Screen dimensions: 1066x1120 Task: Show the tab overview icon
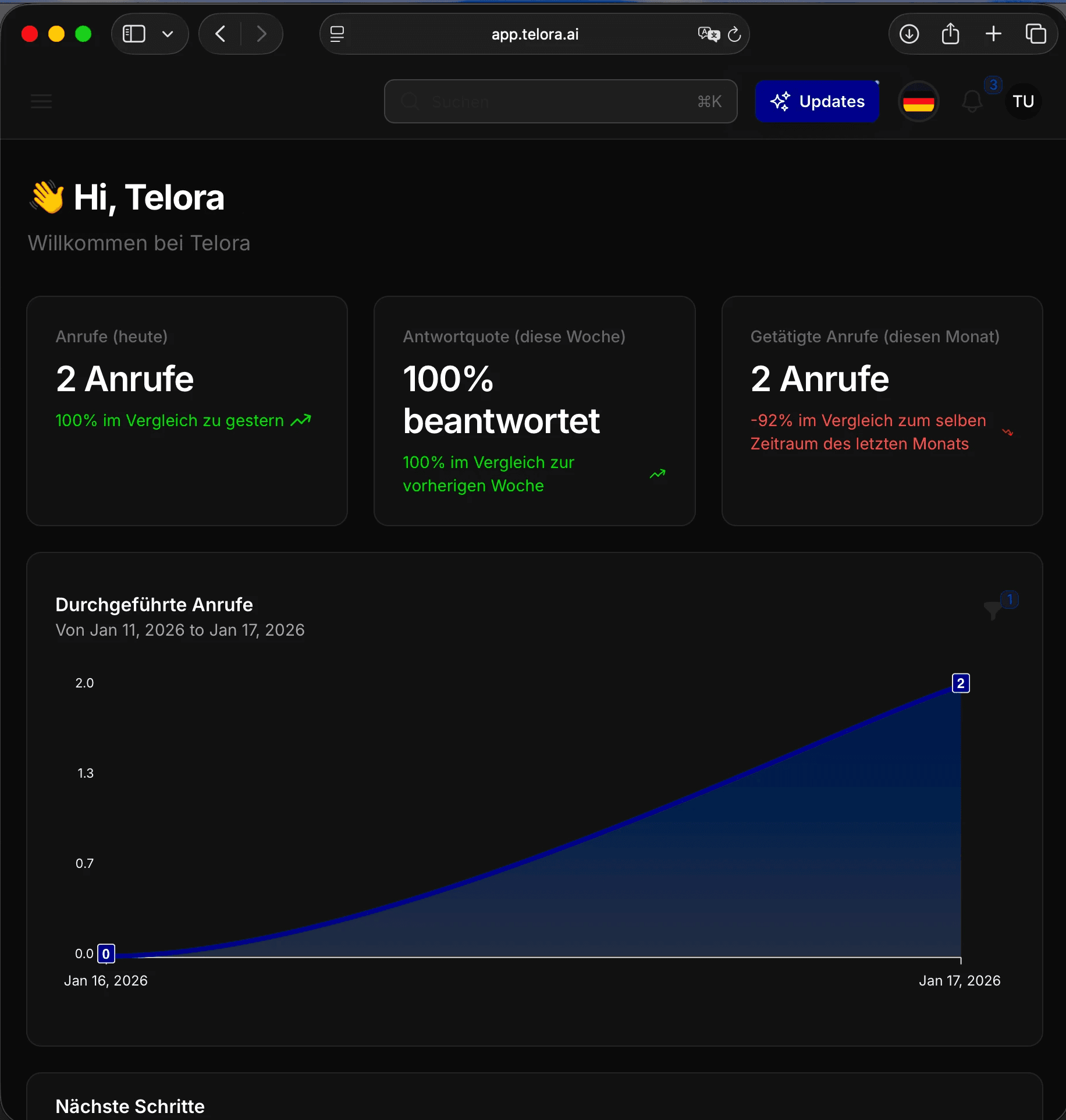[x=1036, y=34]
